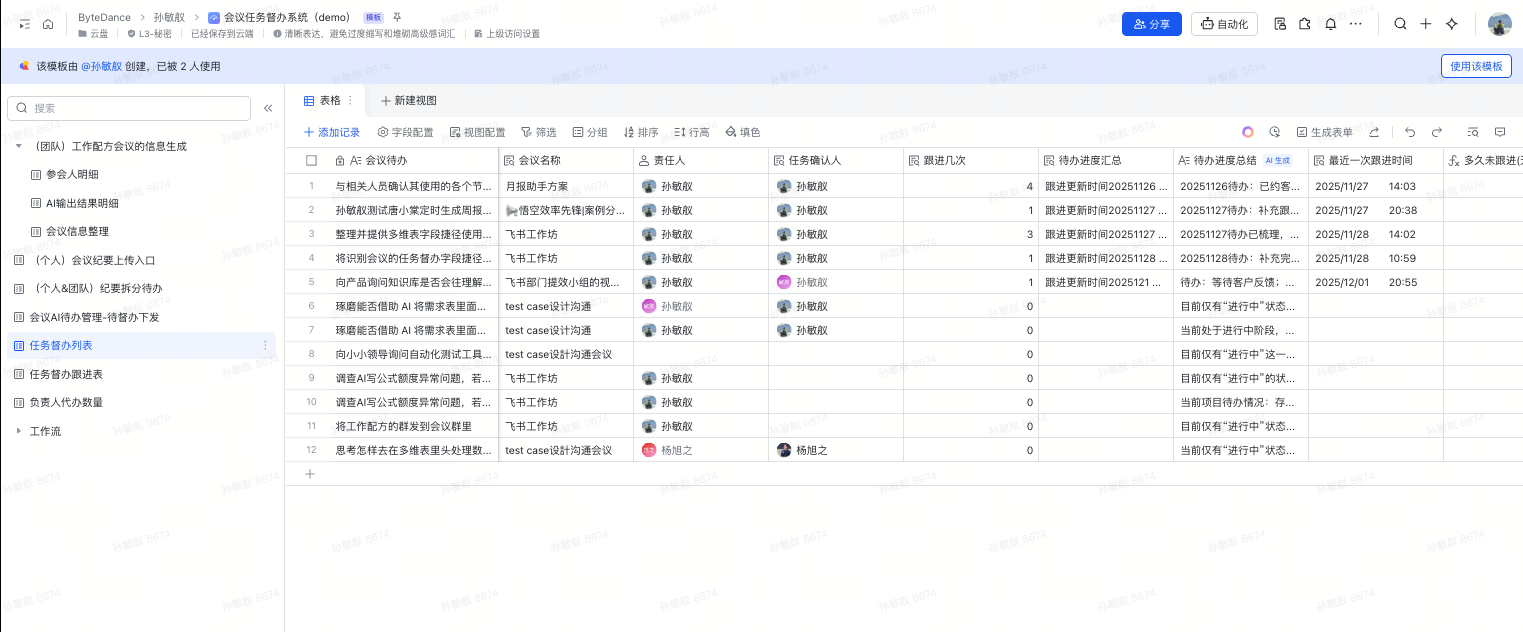Click the 新建视图 tab
Screen dimensions: 1523x632
408,100
